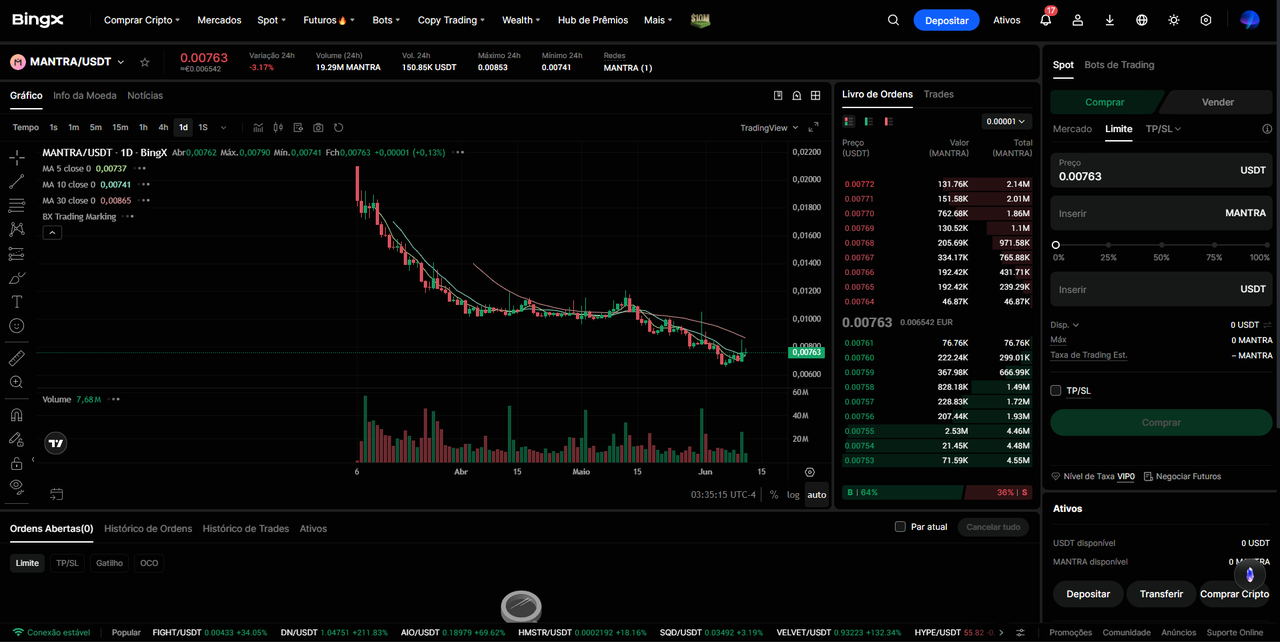Image resolution: width=1280 pixels, height=642 pixels.
Task: Toggle auto scale on chart
Action: click(x=817, y=495)
